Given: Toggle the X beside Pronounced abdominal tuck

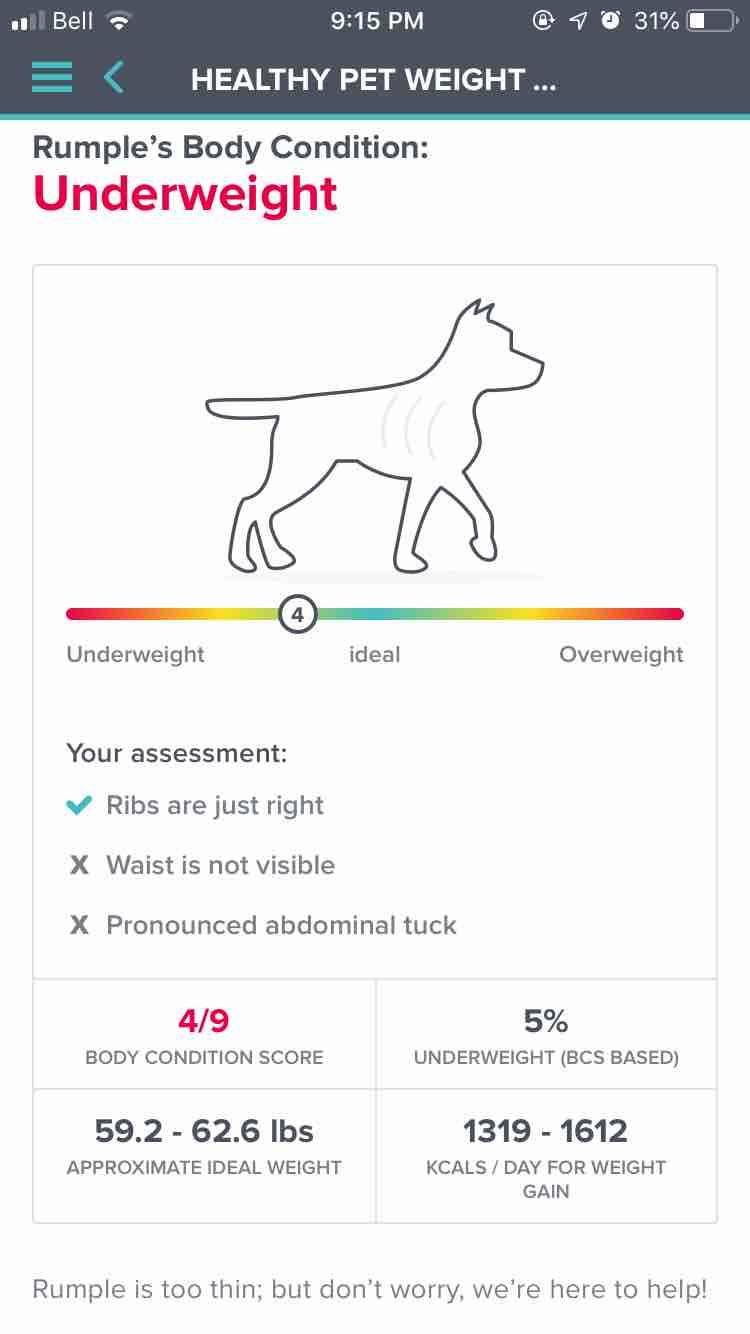Looking at the screenshot, I should coord(79,924).
